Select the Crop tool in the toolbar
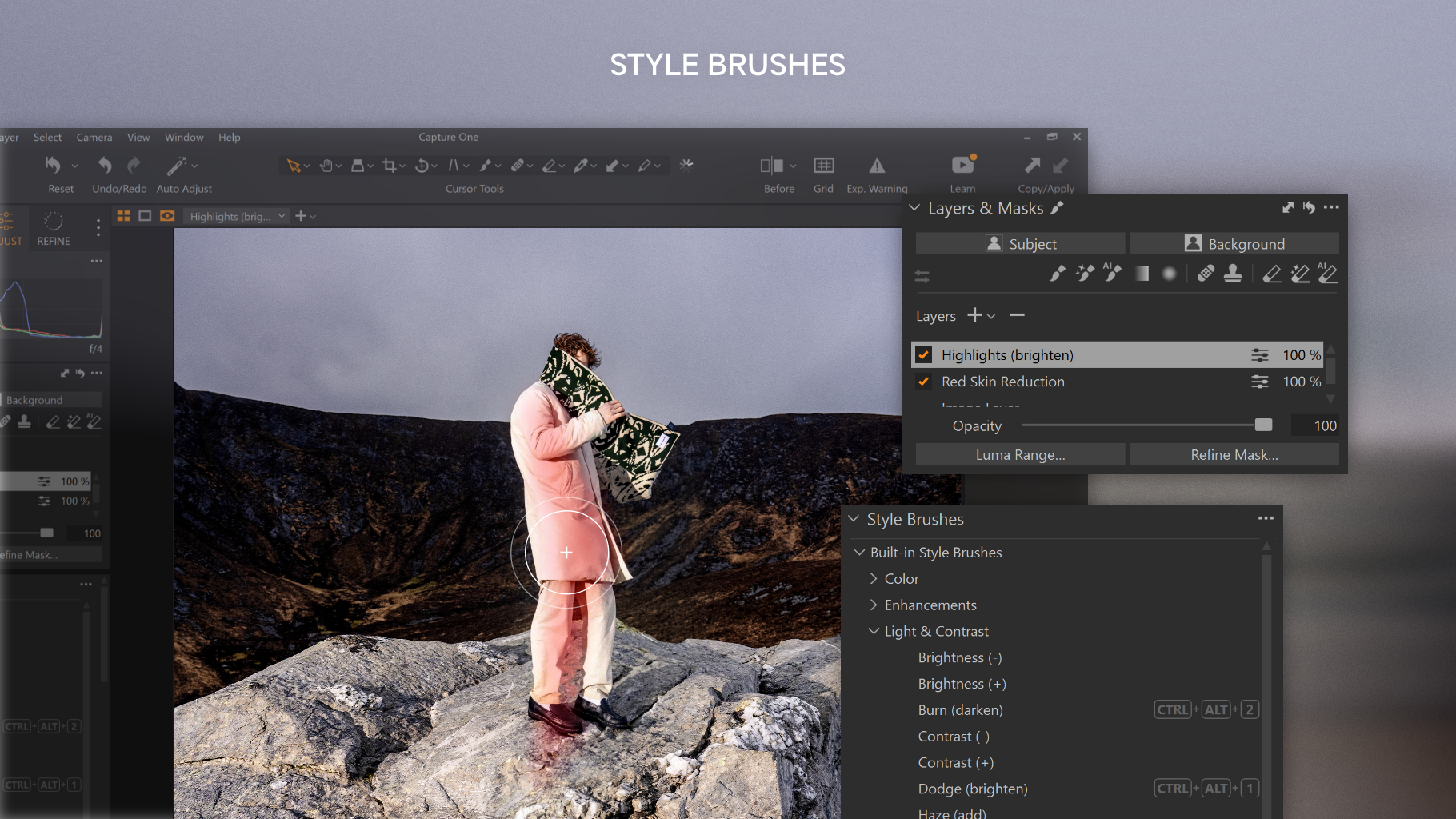This screenshot has width=1456, height=819. pyautogui.click(x=390, y=165)
